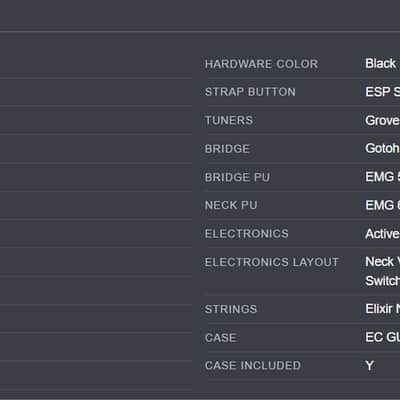Select the ESP strap button value
The height and width of the screenshot is (400, 400).
coord(382,92)
